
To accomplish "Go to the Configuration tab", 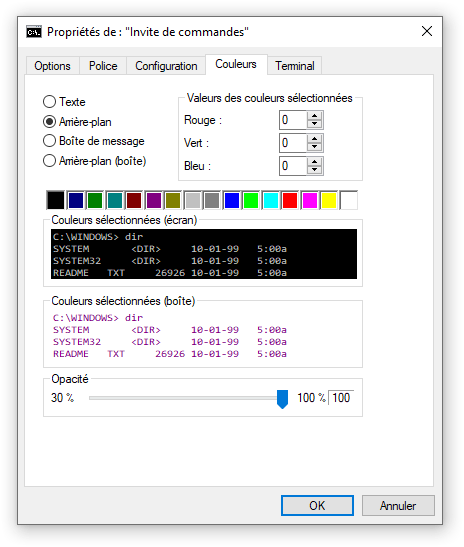I will click(x=166, y=66).
